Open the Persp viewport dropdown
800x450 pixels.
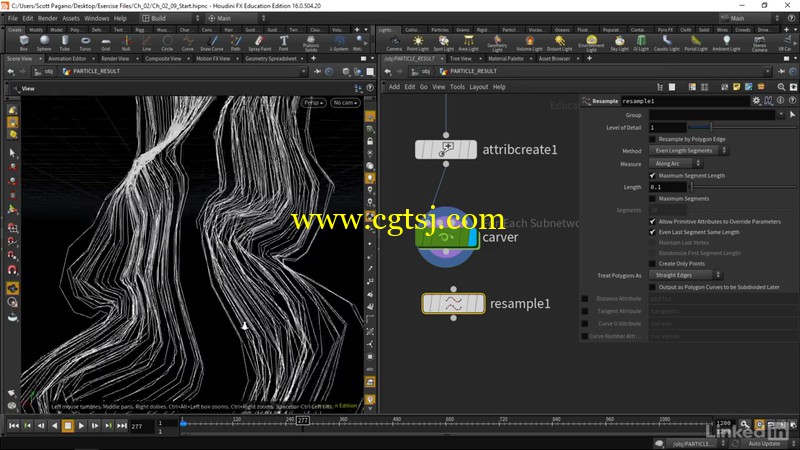(x=314, y=103)
